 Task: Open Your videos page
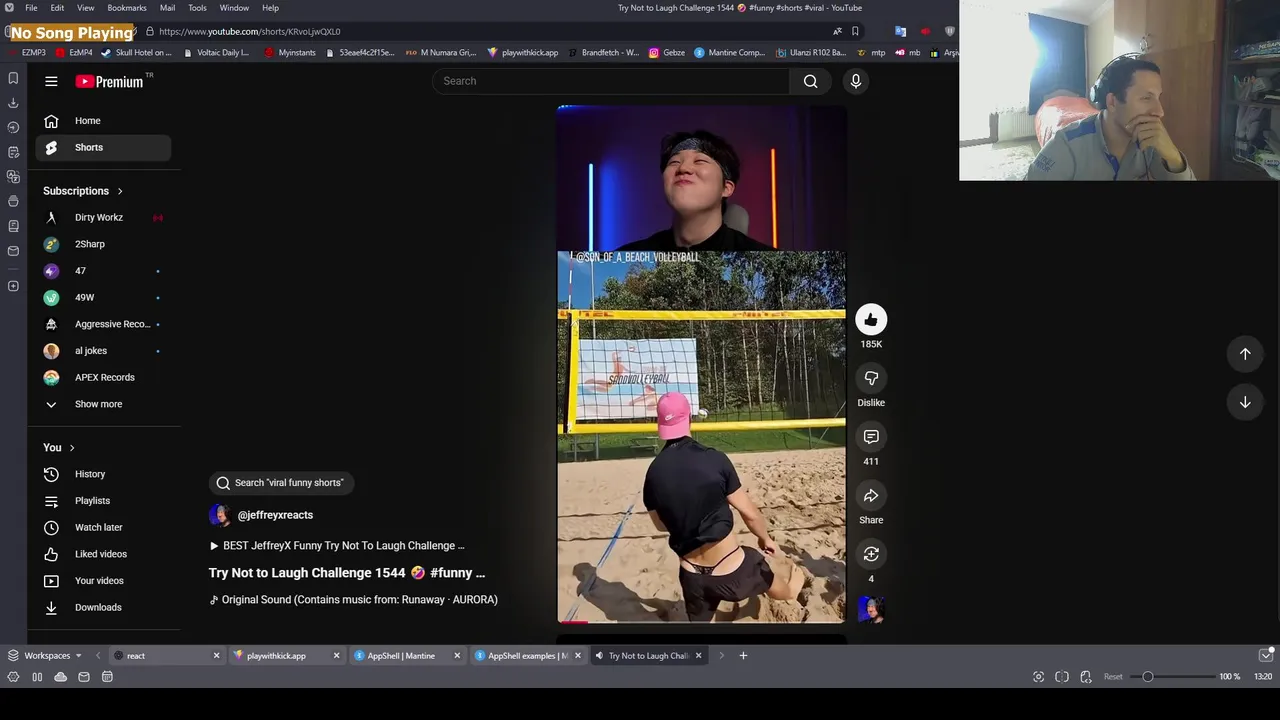click(x=104, y=581)
